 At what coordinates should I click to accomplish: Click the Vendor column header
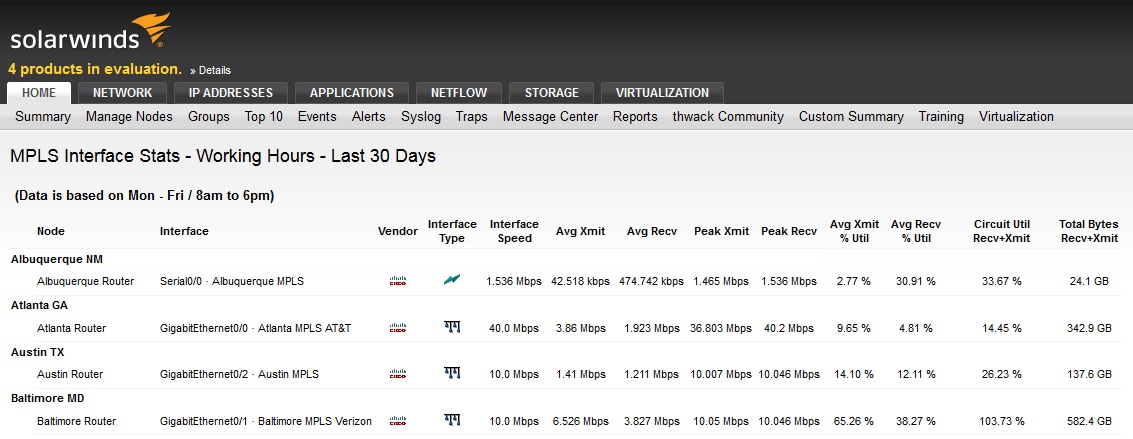coord(397,231)
